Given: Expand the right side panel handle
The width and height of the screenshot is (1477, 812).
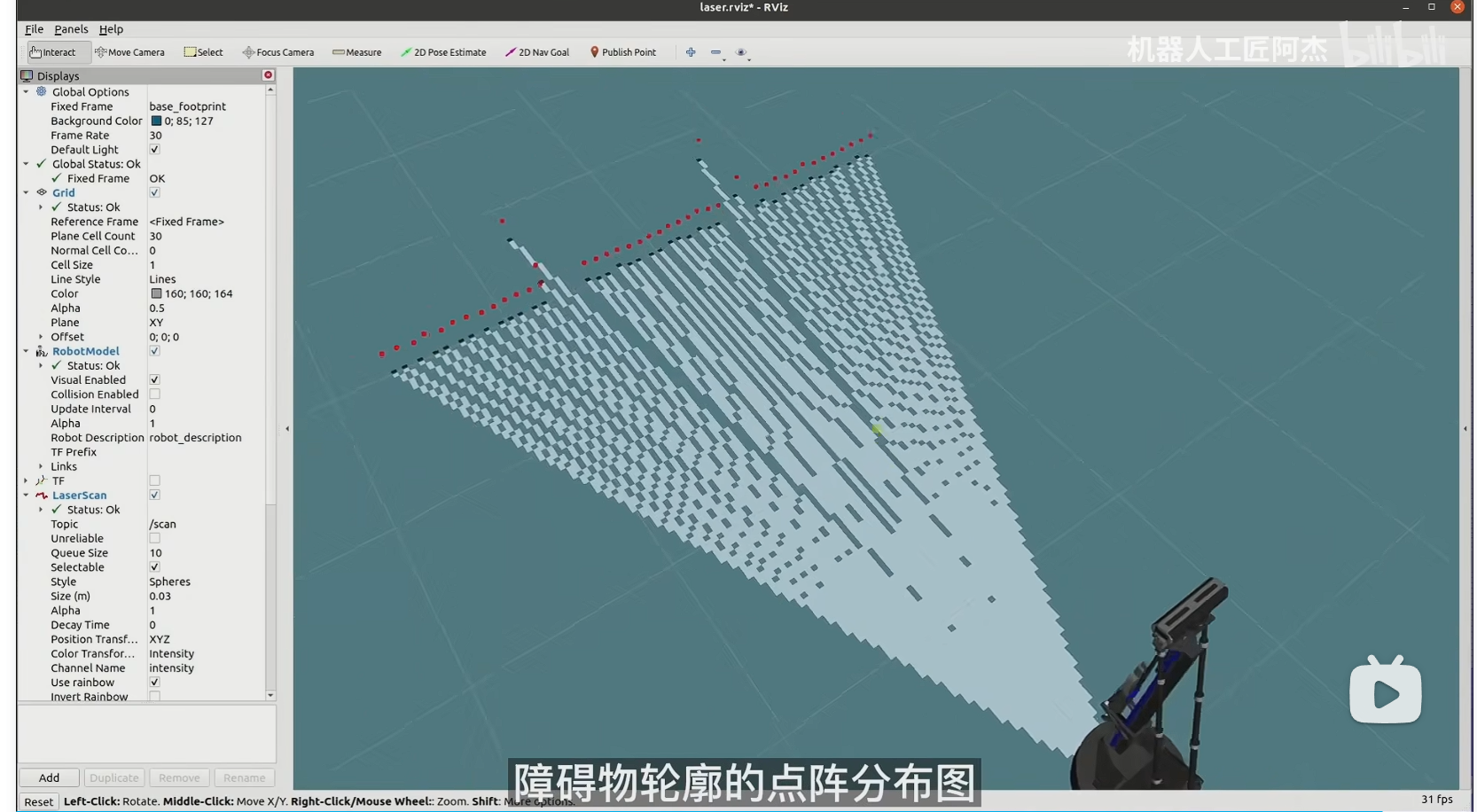Looking at the screenshot, I should tap(1465, 428).
